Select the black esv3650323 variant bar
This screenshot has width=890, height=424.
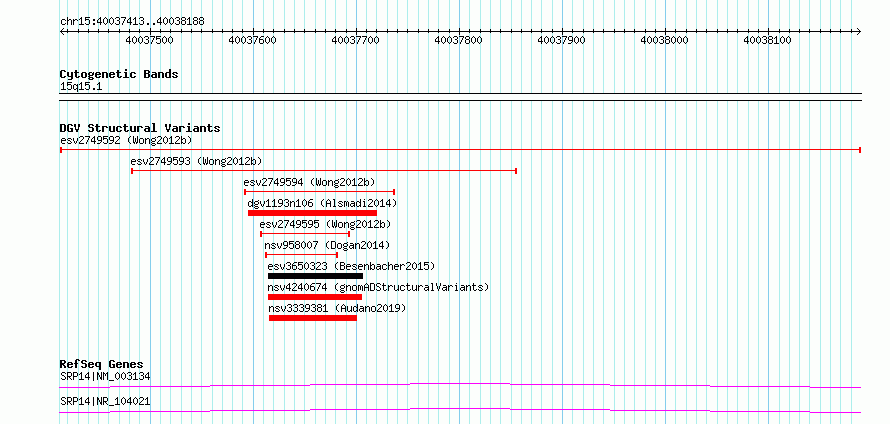point(315,276)
